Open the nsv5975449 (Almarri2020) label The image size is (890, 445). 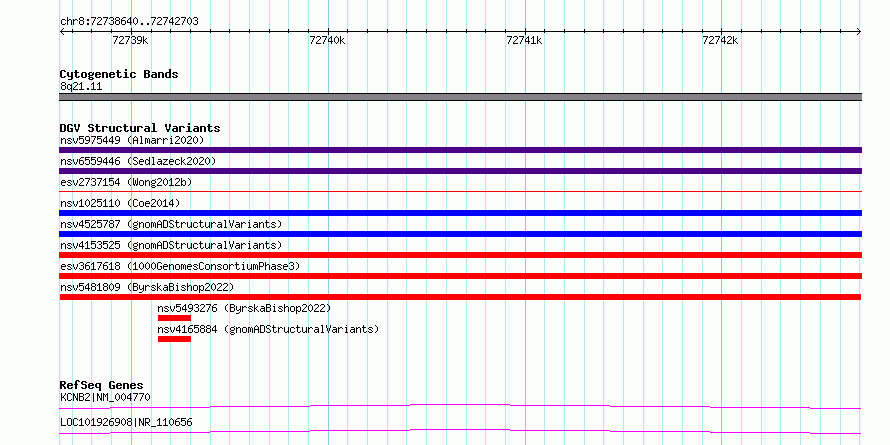point(132,140)
